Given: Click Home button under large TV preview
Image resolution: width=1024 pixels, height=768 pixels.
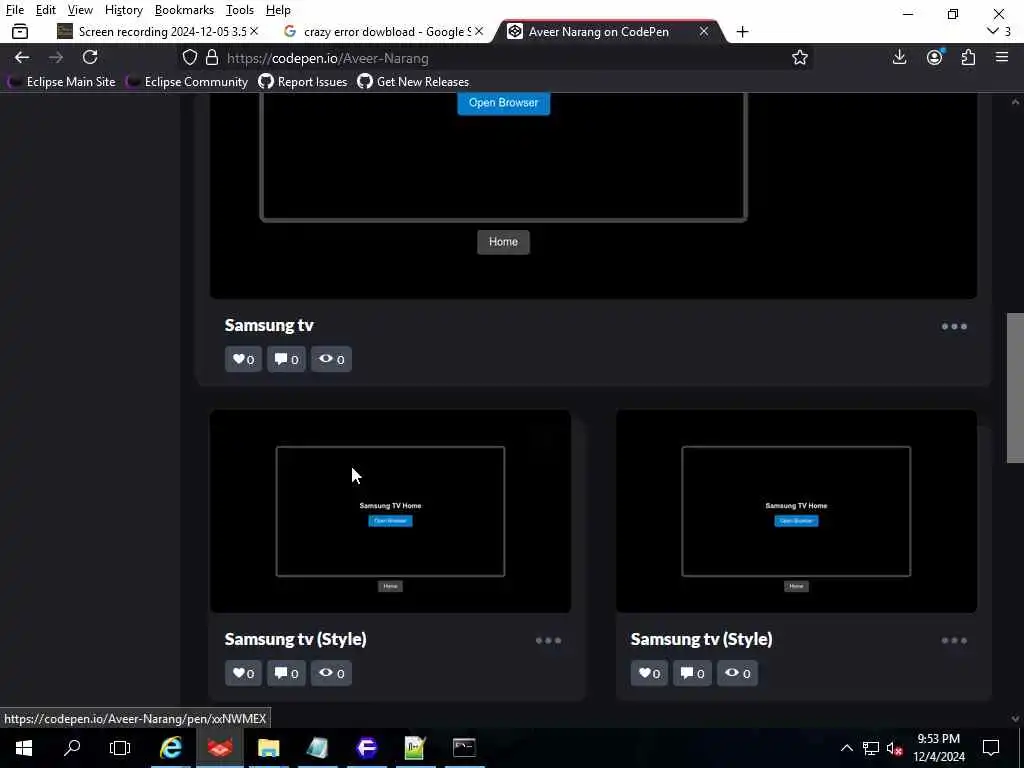Looking at the screenshot, I should pos(504,242).
